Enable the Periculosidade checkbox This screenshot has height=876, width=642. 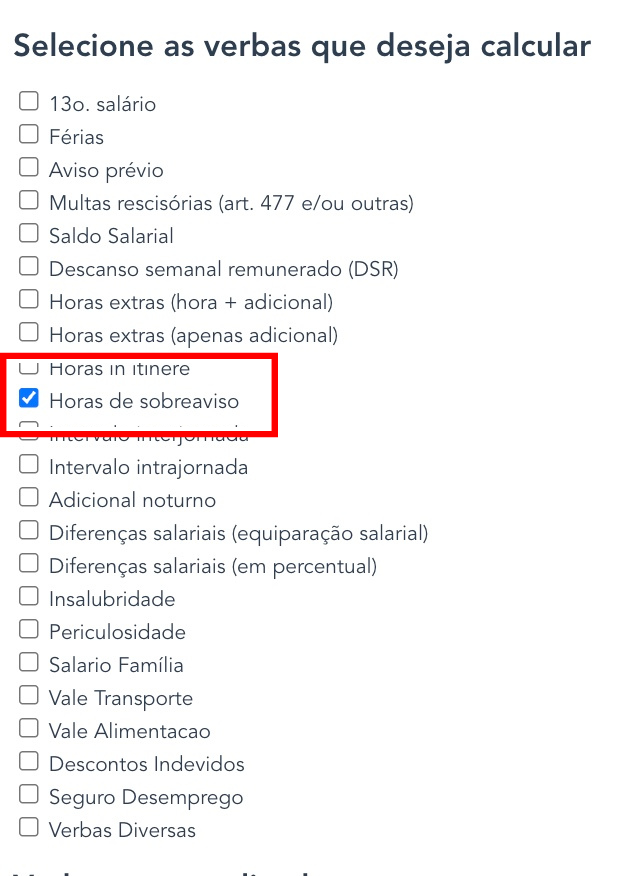(x=29, y=629)
